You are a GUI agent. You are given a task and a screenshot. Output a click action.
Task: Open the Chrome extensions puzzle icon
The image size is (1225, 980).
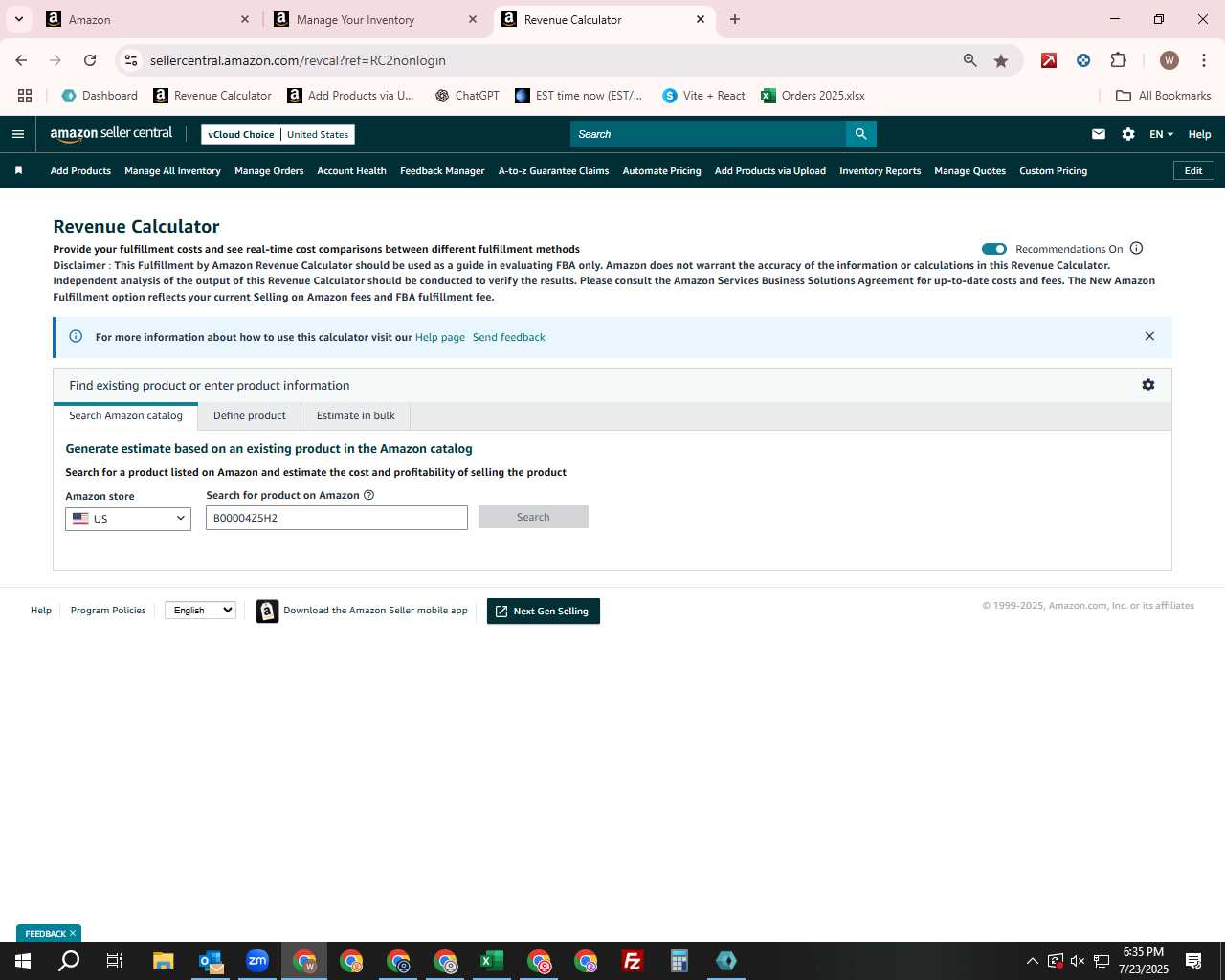[1118, 60]
